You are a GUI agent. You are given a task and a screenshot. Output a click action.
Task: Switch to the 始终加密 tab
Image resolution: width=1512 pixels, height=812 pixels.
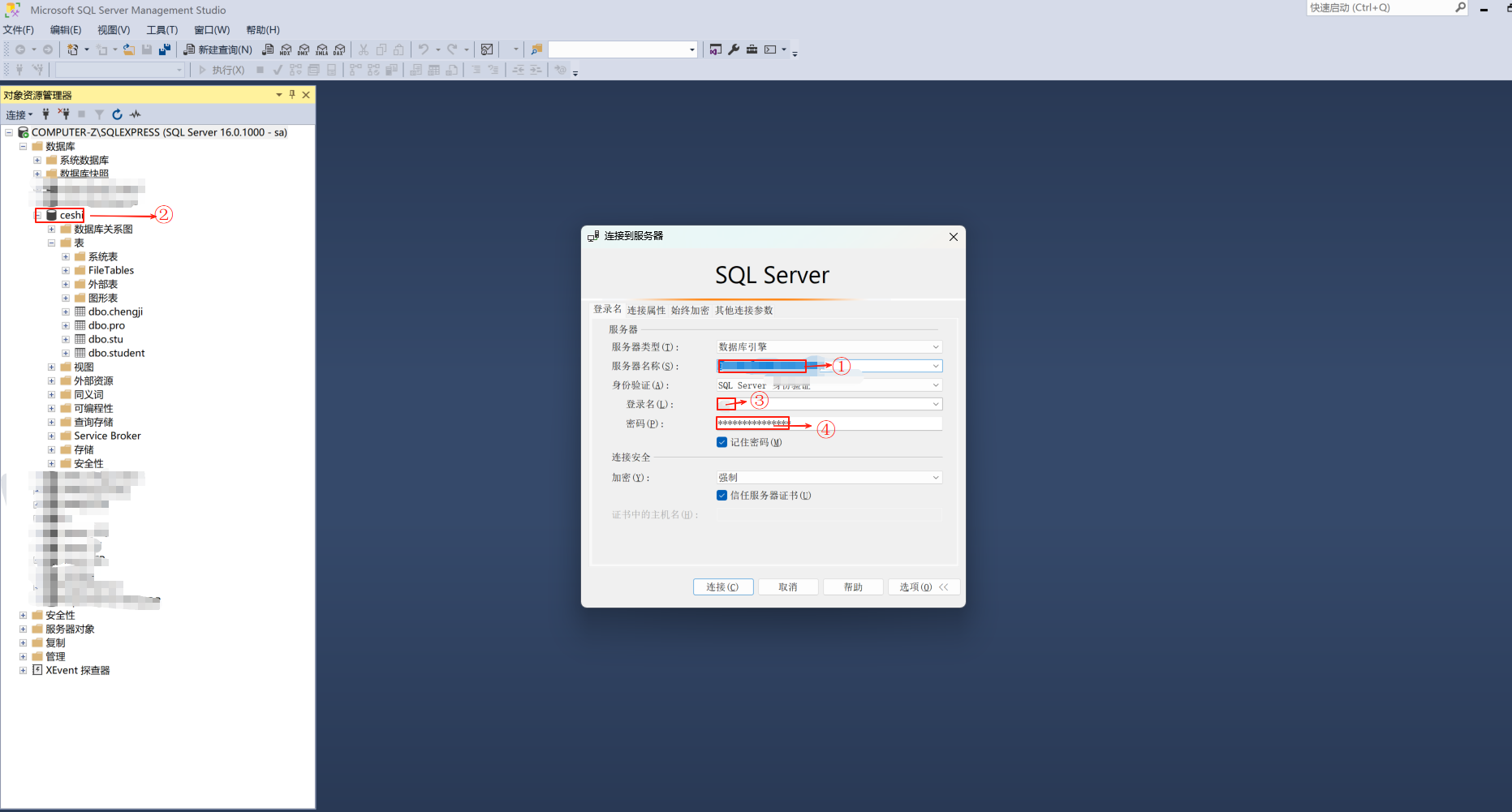(x=690, y=310)
